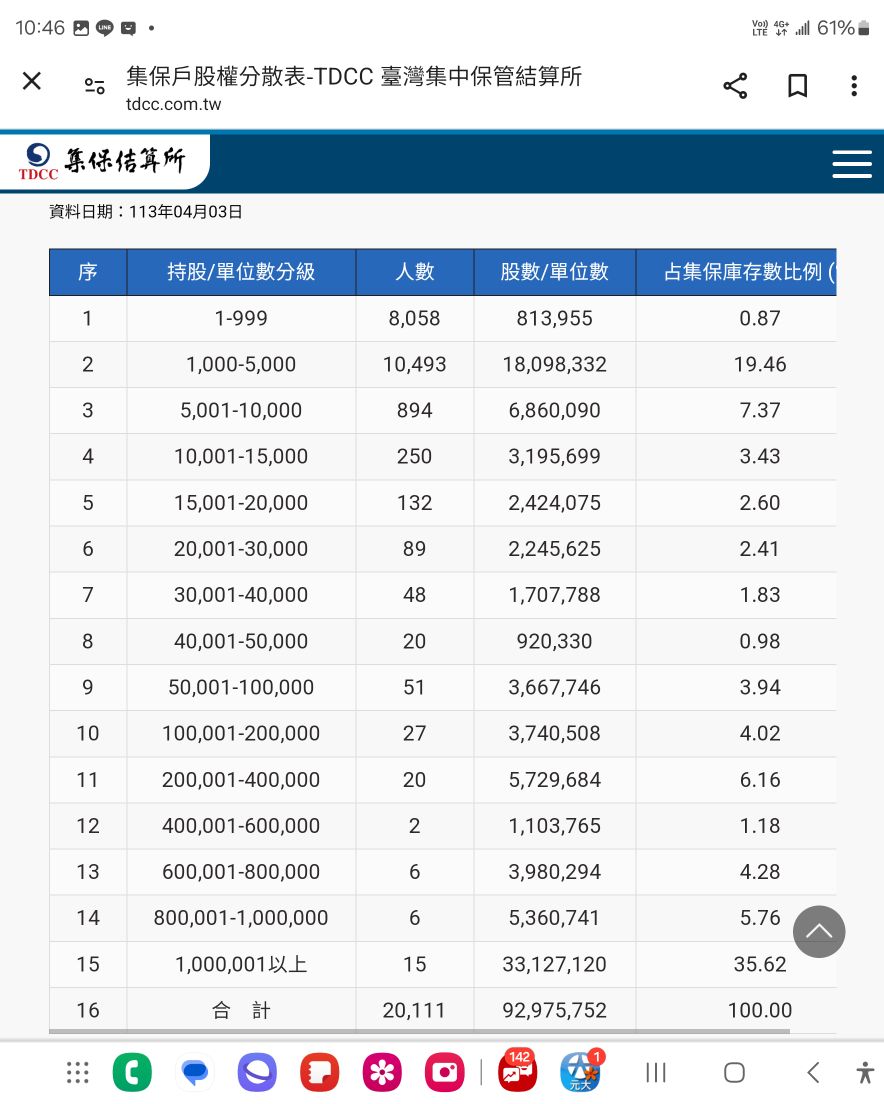Tap the back navigation arrow

pos(813,1072)
